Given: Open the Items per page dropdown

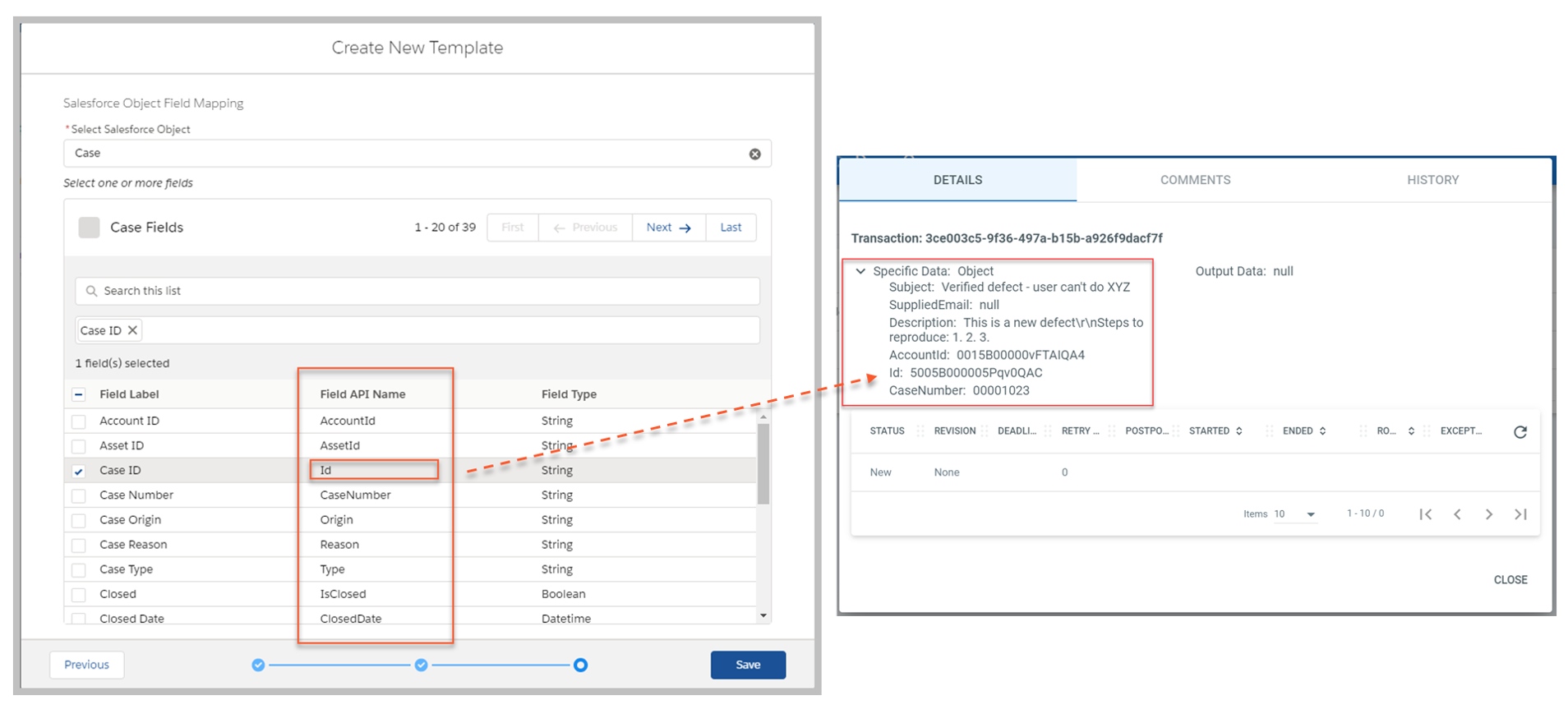Looking at the screenshot, I should tap(1310, 514).
